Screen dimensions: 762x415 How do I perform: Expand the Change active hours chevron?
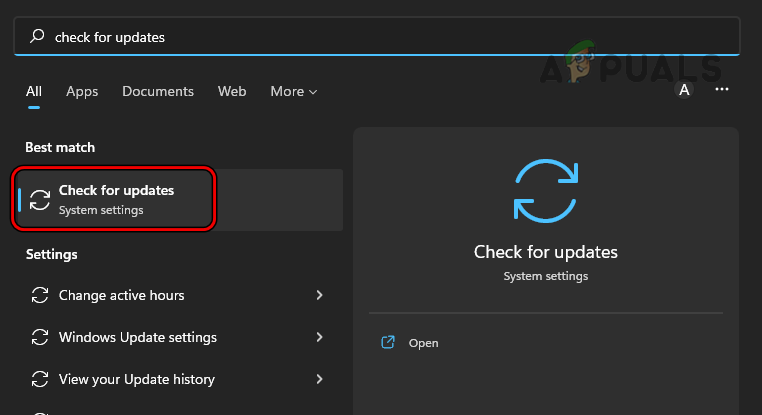(319, 296)
